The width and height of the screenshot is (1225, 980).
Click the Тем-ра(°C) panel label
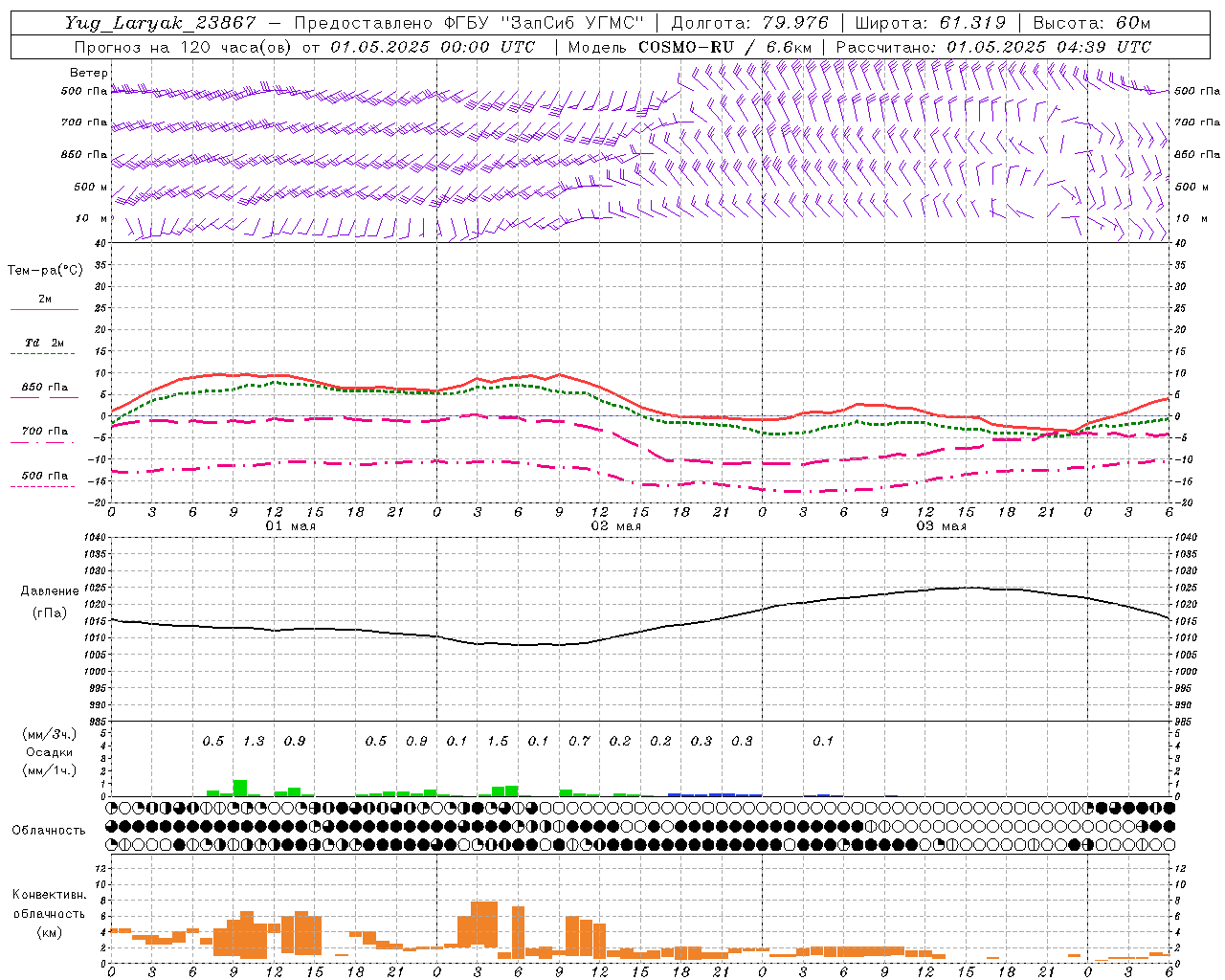point(45,270)
